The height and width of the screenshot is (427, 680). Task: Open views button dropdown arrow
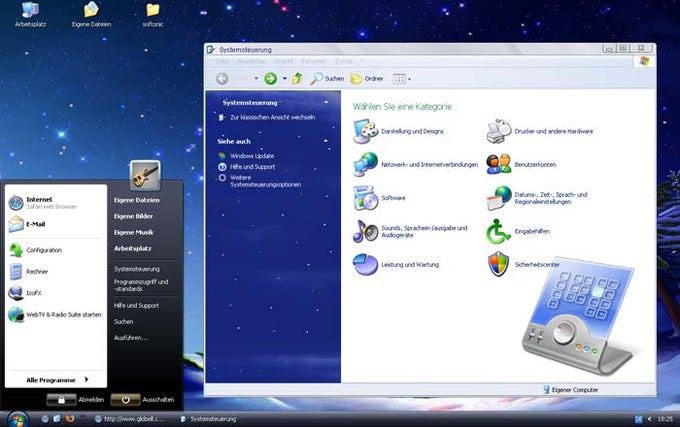409,79
